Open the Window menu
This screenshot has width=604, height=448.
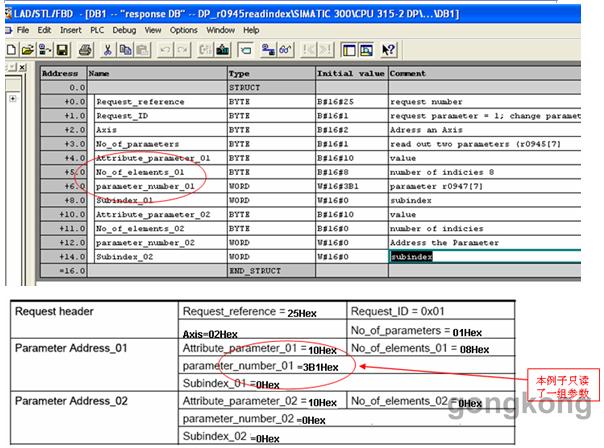[x=220, y=30]
